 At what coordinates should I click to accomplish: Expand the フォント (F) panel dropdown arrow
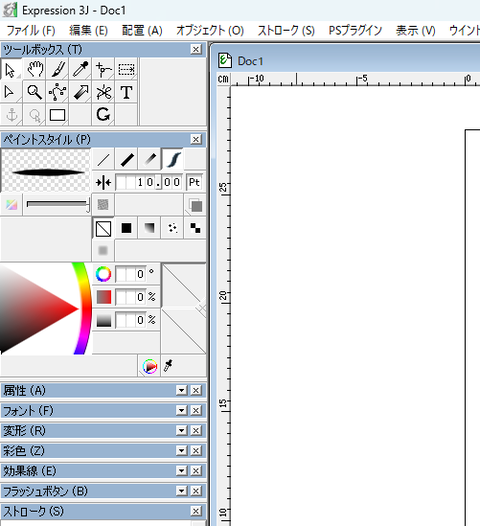click(181, 411)
